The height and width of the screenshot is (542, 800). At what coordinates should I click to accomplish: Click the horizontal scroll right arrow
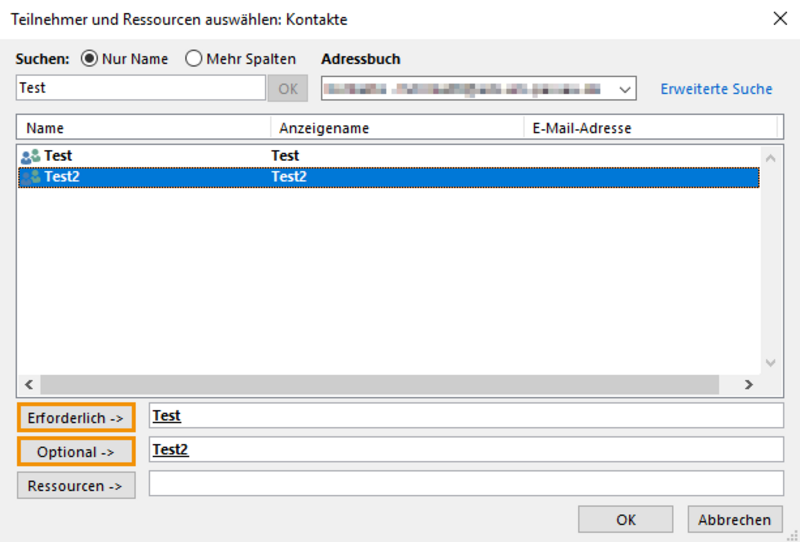point(748,384)
